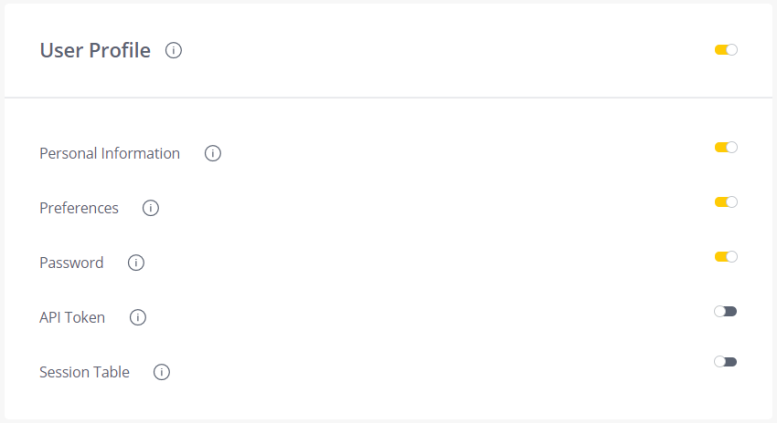Screen dimensions: 777x423
Task: Click the divider line under User Profile header
Action: (x=388, y=97)
